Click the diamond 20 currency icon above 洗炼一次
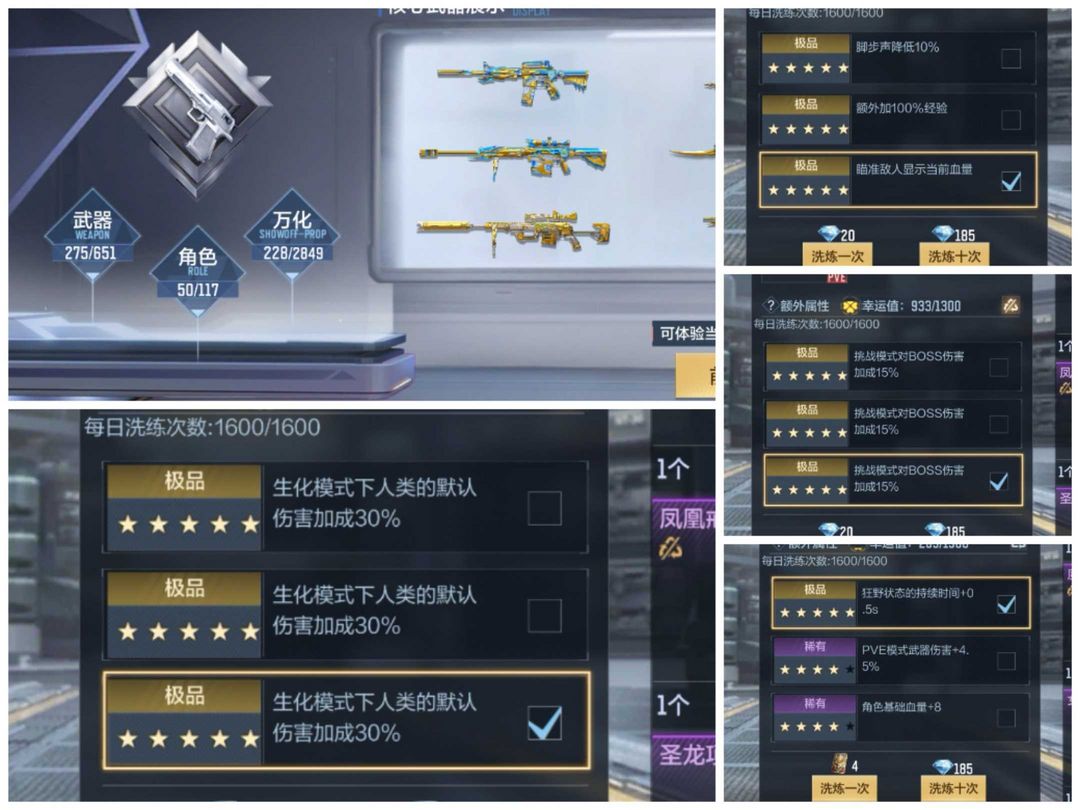The image size is (1080, 810). (x=827, y=233)
